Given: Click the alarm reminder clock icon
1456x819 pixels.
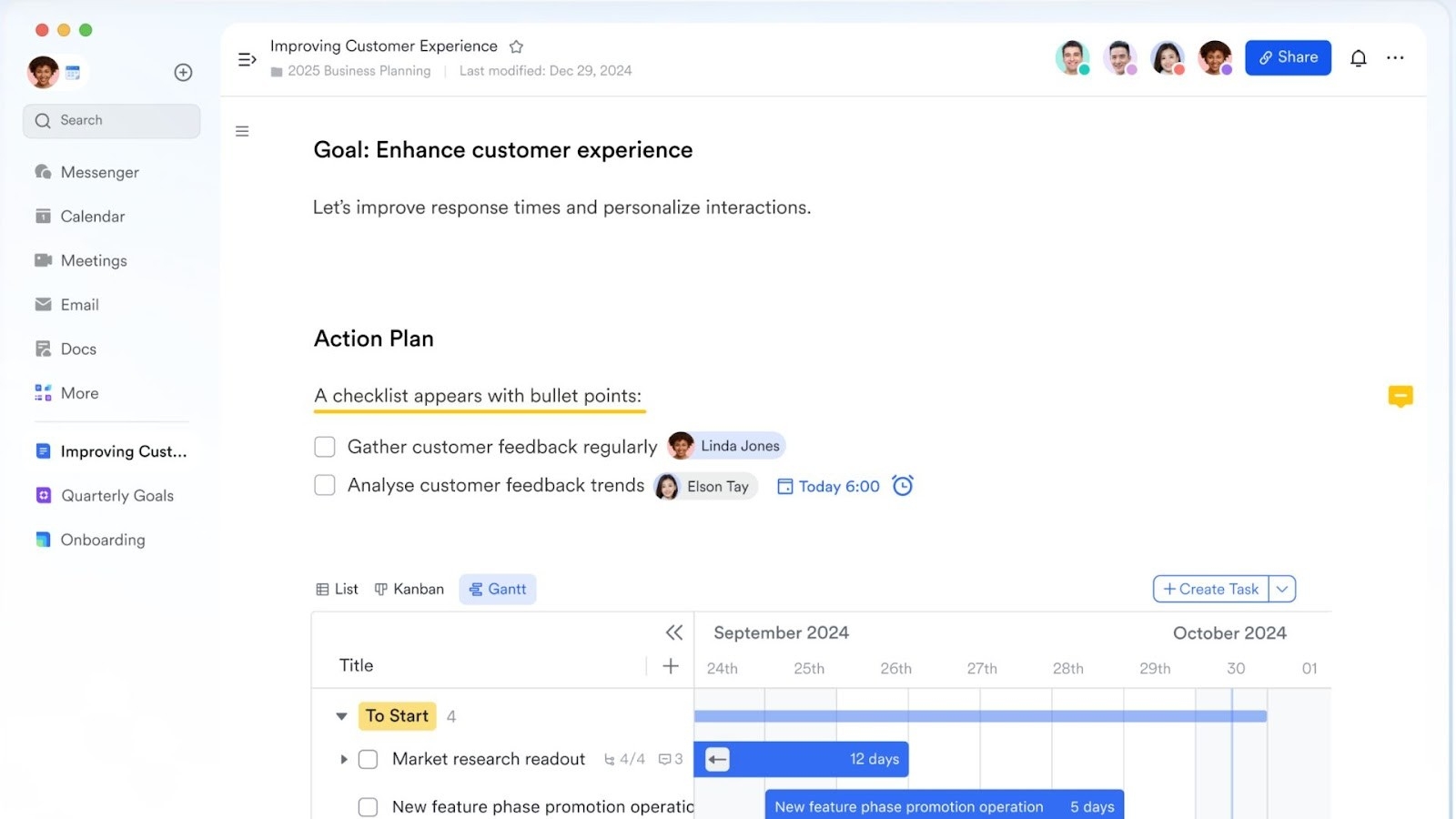Looking at the screenshot, I should click(x=902, y=486).
